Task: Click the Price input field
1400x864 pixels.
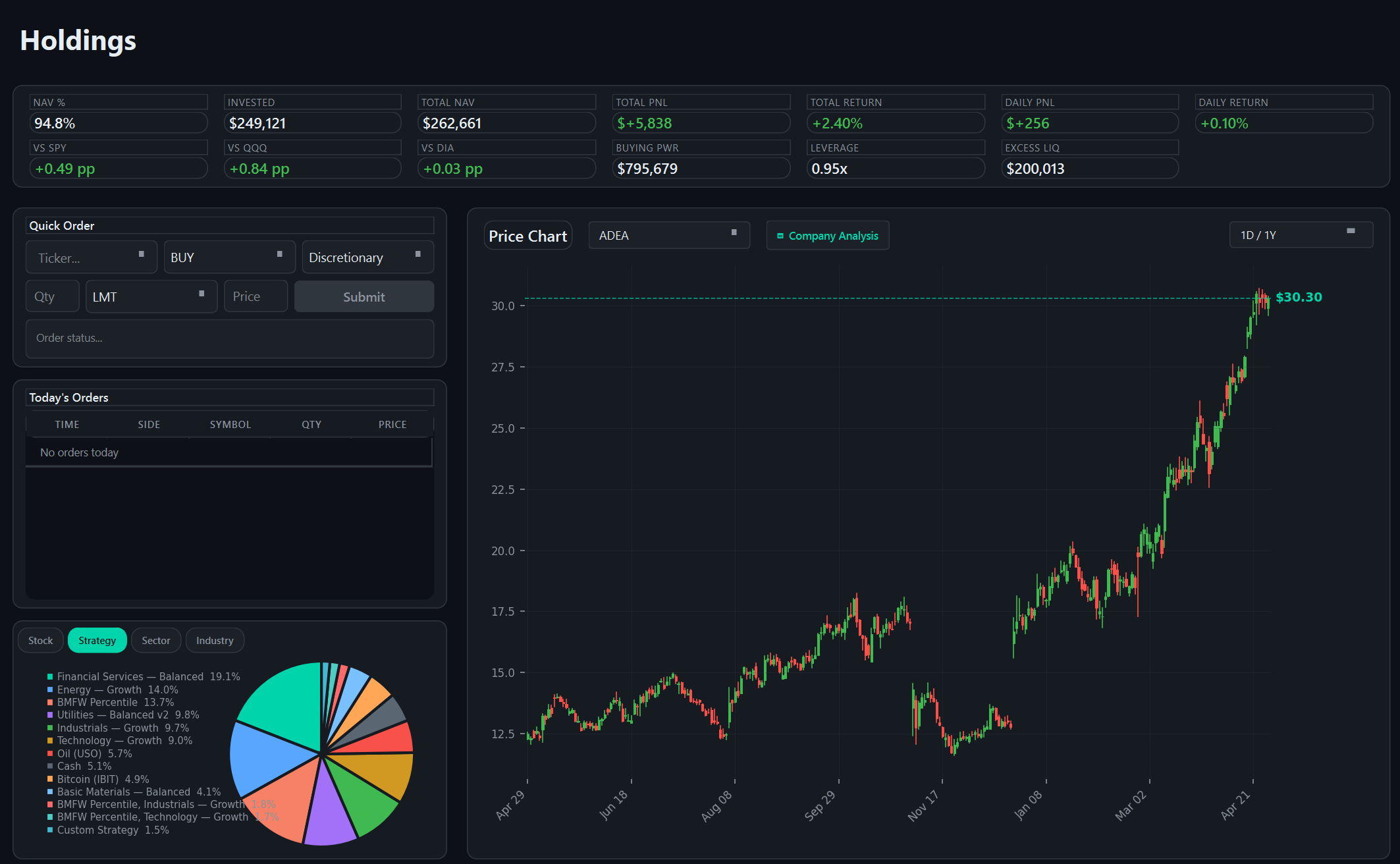Action: tap(256, 296)
